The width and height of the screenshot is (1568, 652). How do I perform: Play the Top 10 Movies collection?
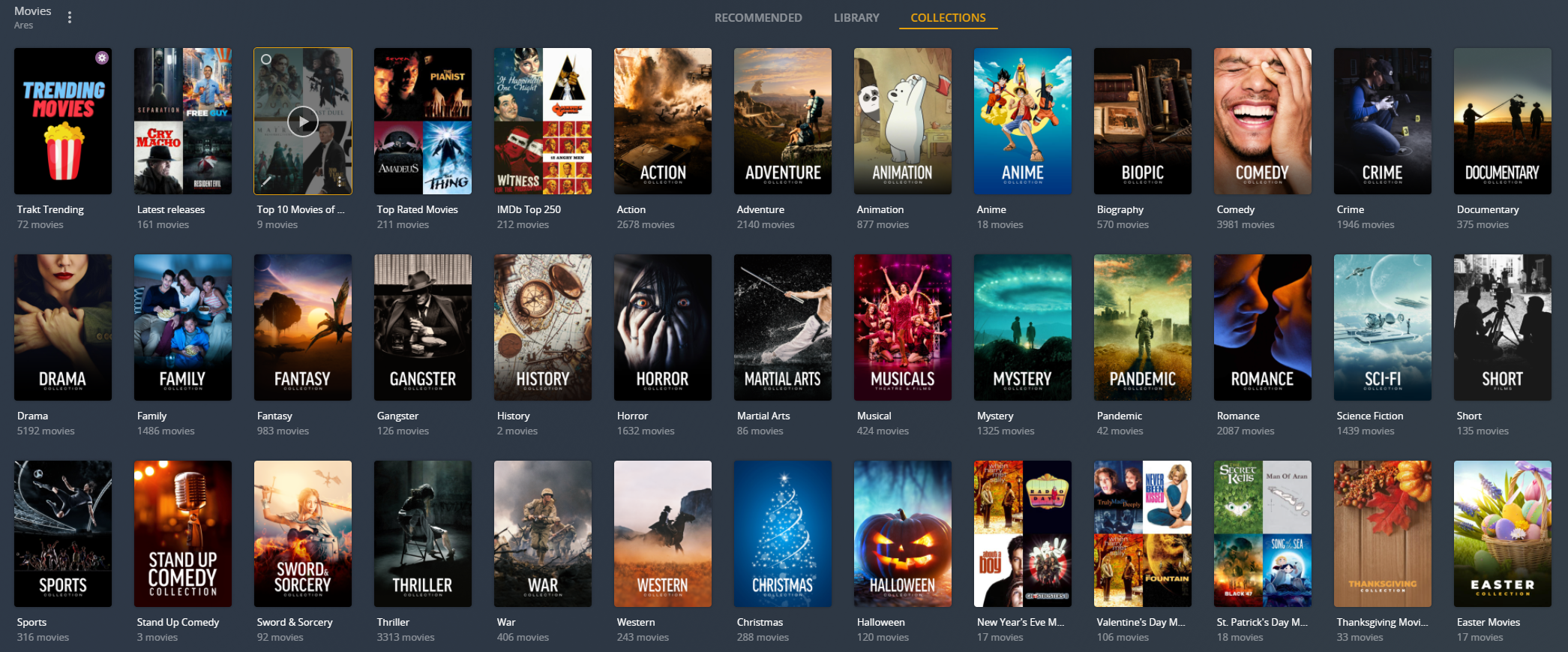click(303, 122)
